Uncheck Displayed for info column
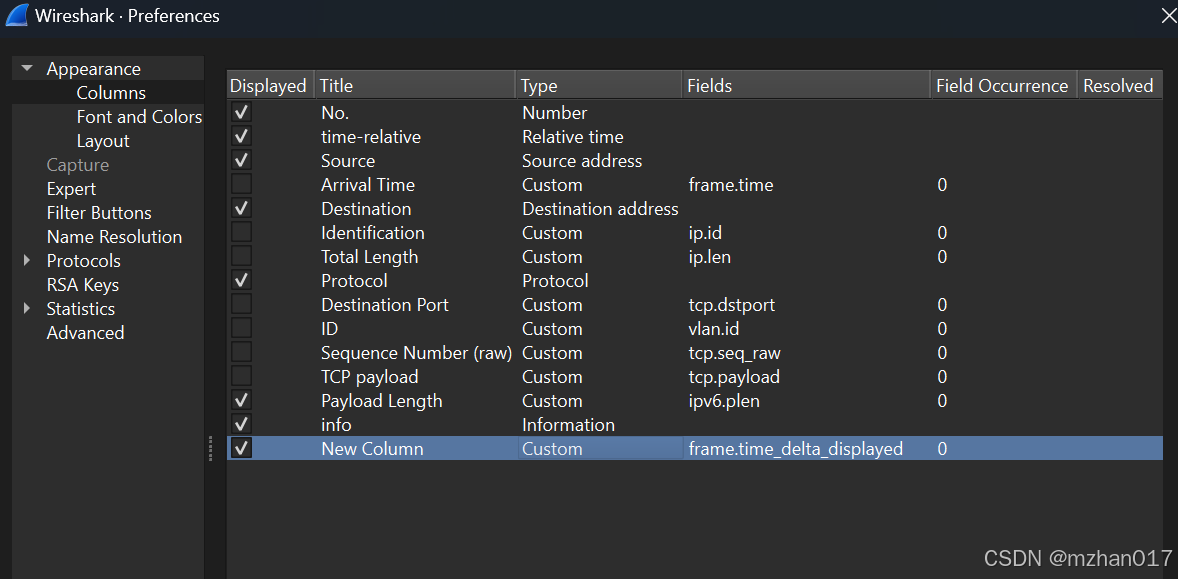1178x579 pixels. pyautogui.click(x=242, y=425)
